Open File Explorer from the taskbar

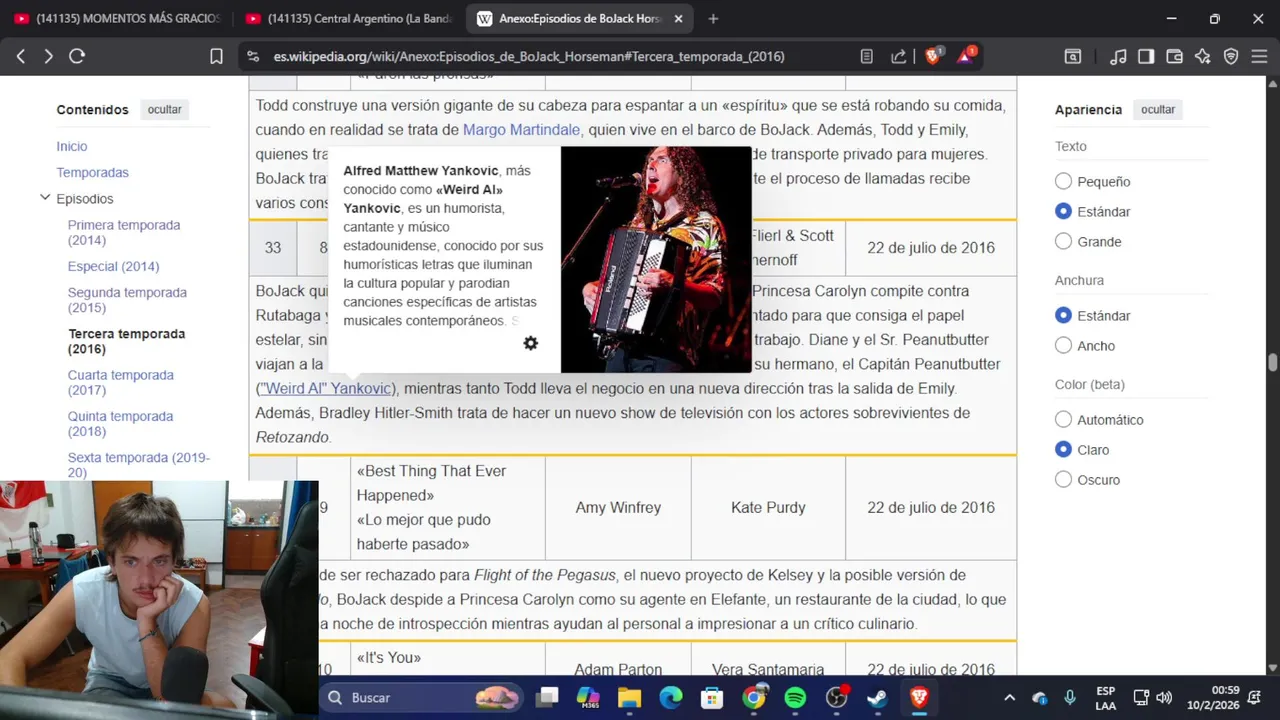pyautogui.click(x=629, y=697)
